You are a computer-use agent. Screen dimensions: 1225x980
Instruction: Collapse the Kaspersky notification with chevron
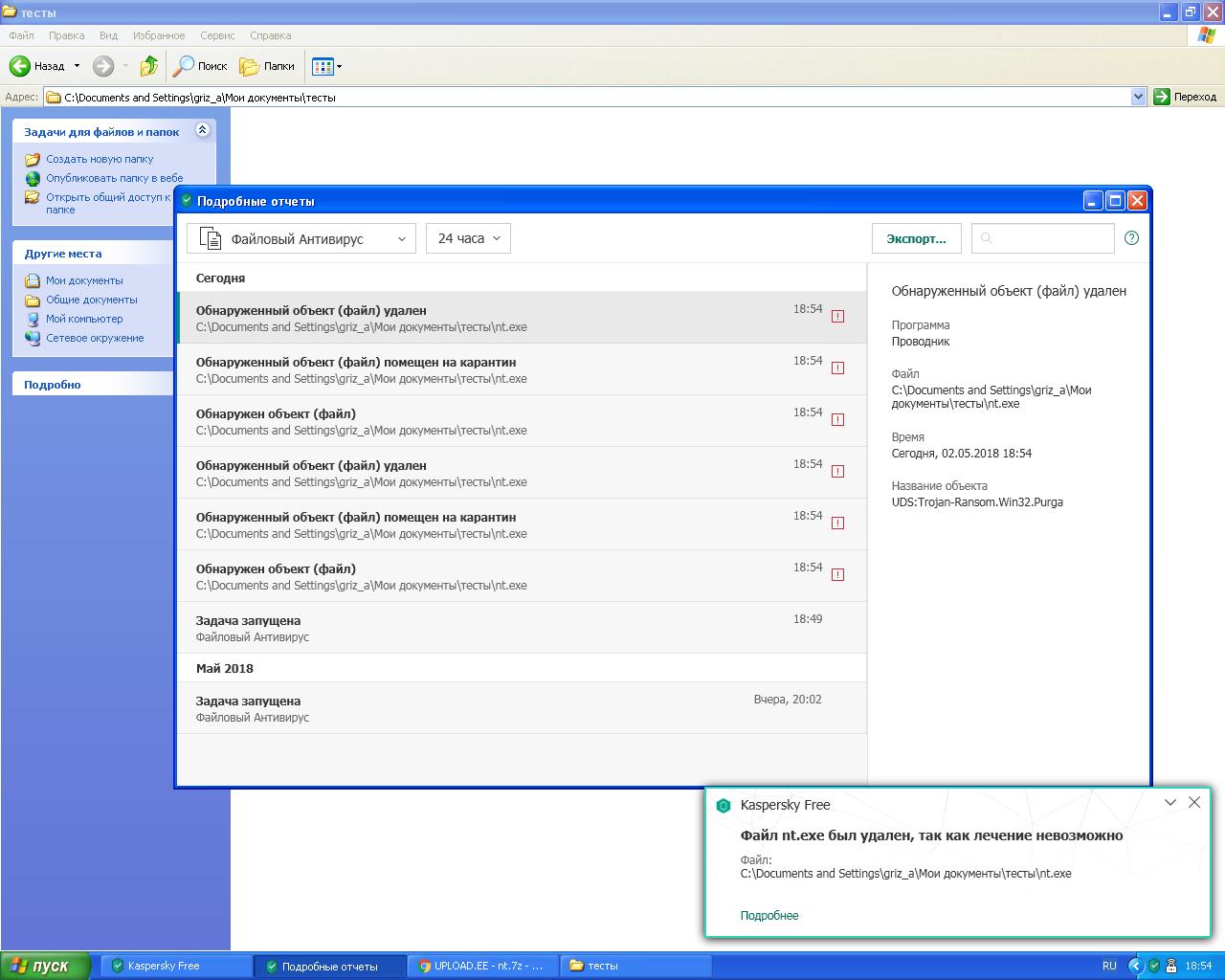point(1169,803)
